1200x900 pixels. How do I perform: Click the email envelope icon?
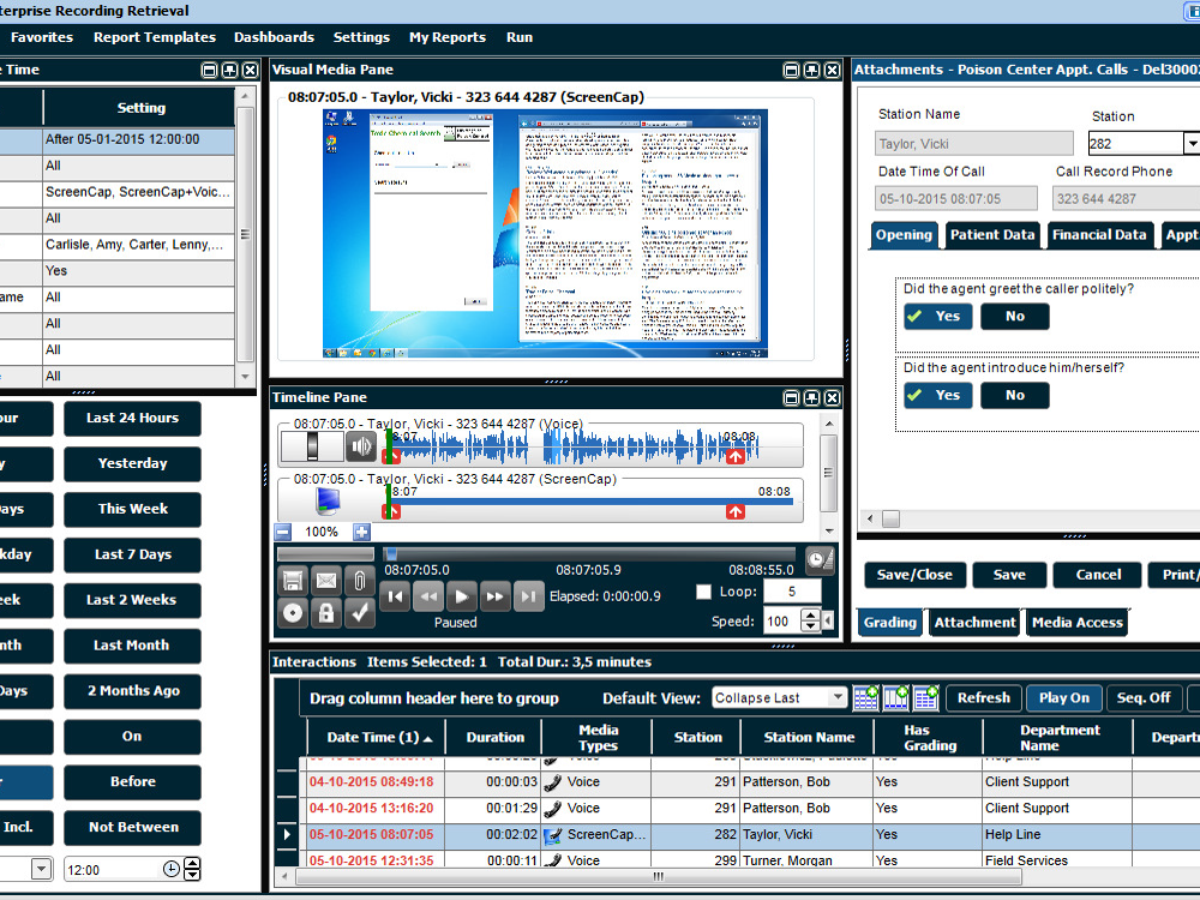coord(326,581)
